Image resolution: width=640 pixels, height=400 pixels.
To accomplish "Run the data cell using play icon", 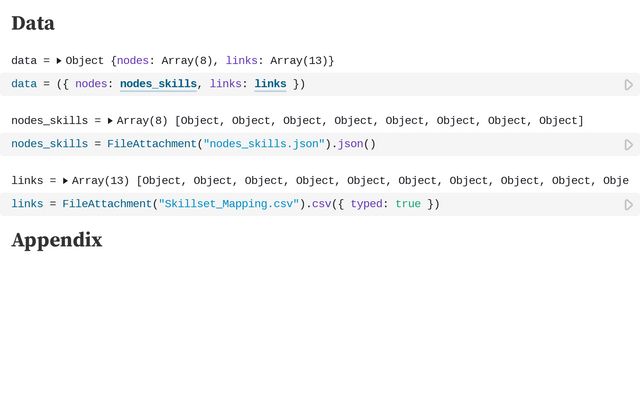I will [629, 85].
